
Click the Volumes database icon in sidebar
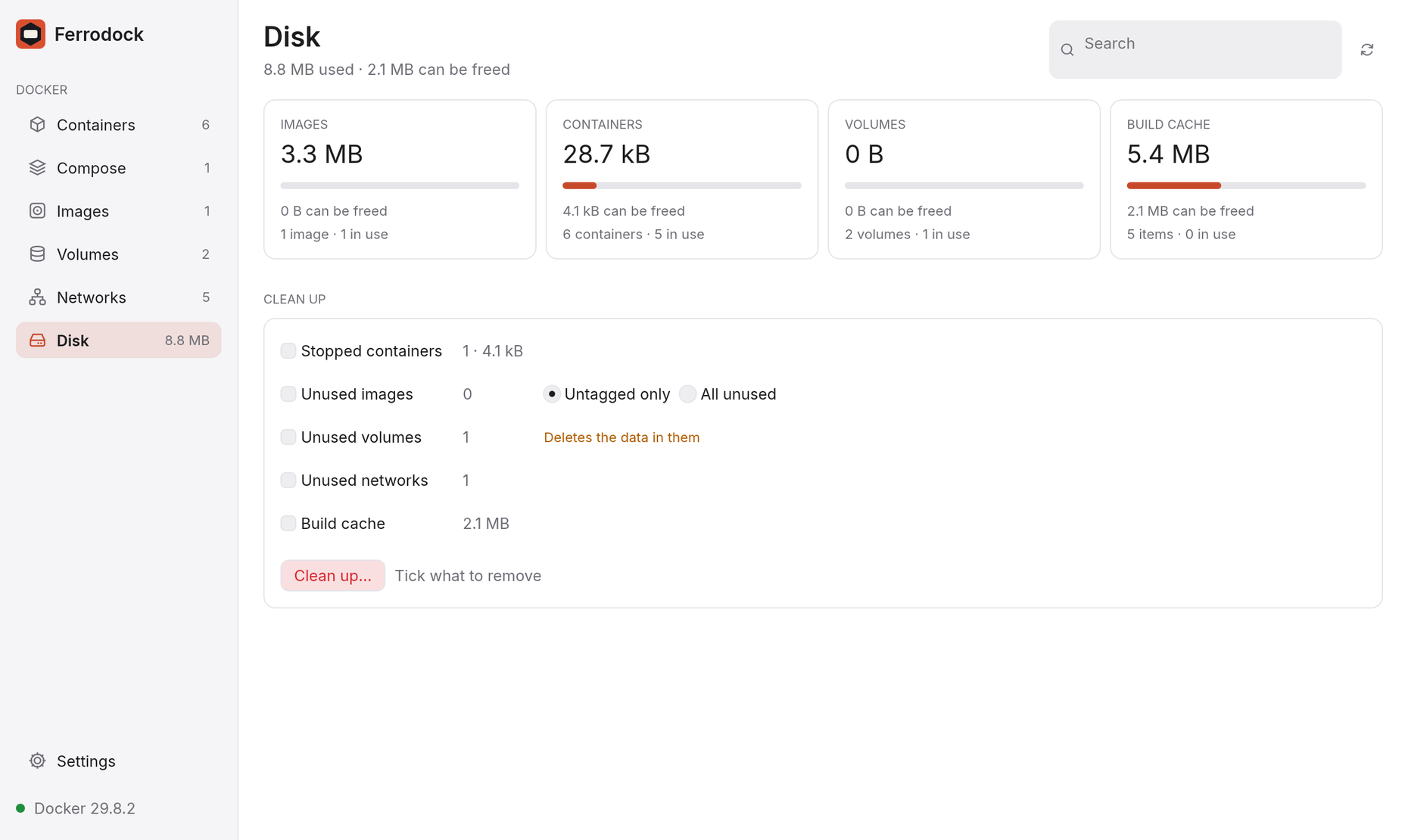(37, 254)
